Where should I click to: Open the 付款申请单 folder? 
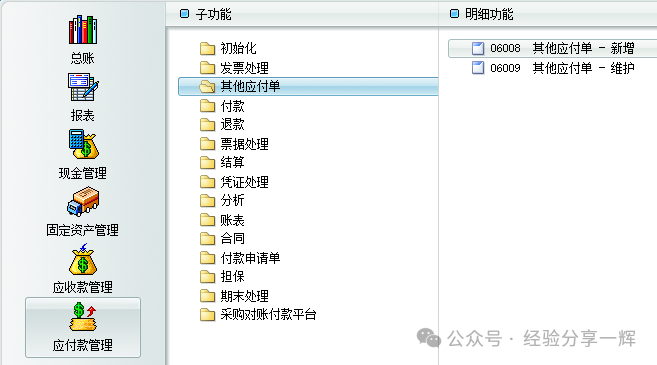(207, 258)
